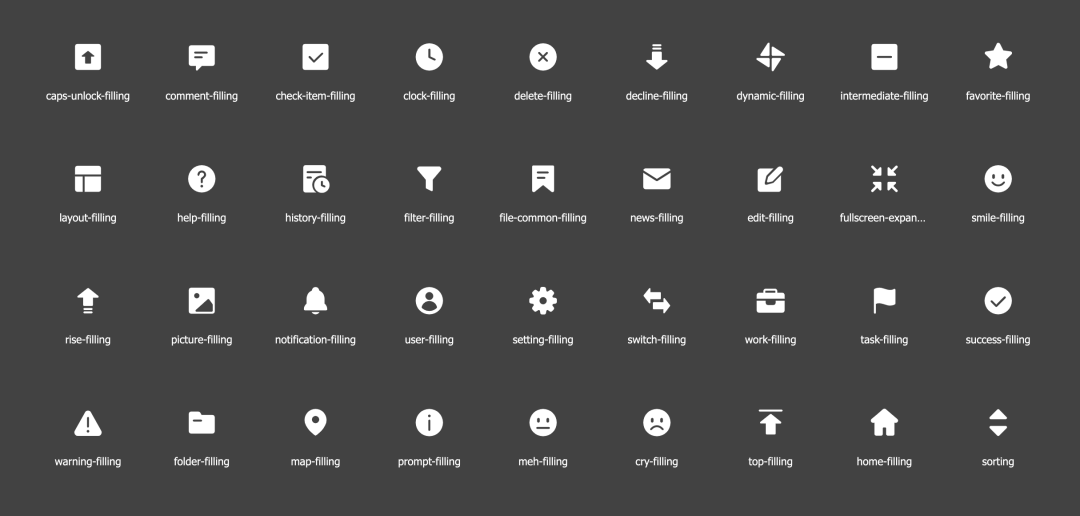Click the setting-filling gear icon
Screen dimensions: 1080x516
(x=543, y=300)
